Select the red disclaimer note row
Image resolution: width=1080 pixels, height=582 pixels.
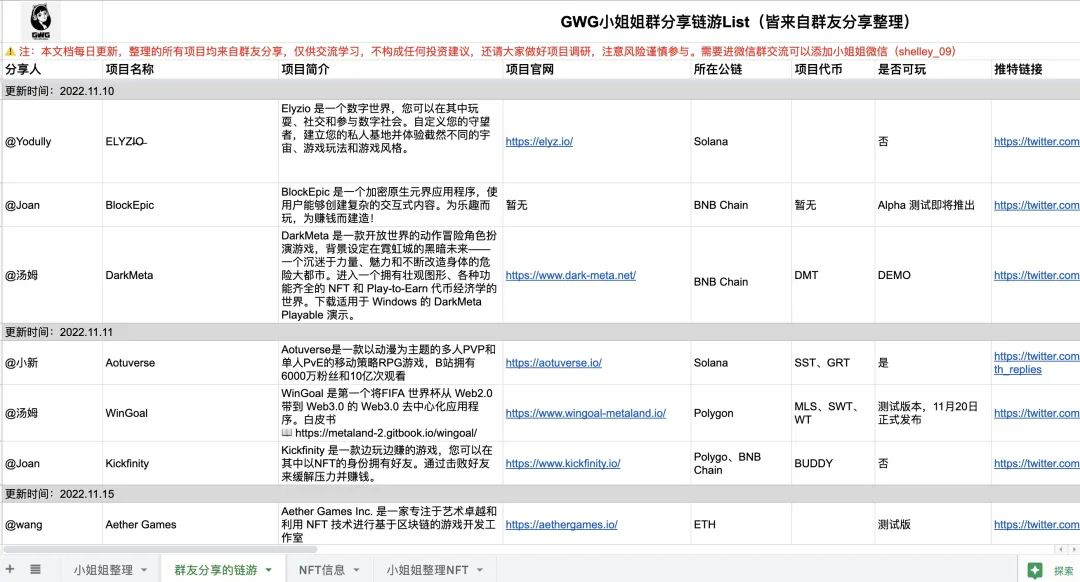tap(540, 52)
